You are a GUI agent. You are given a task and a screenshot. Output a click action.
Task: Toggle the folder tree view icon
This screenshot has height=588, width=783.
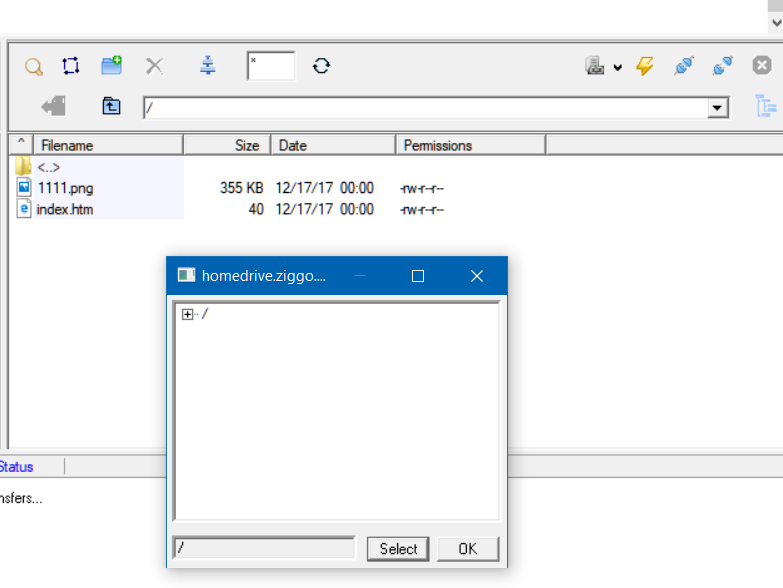[x=766, y=106]
